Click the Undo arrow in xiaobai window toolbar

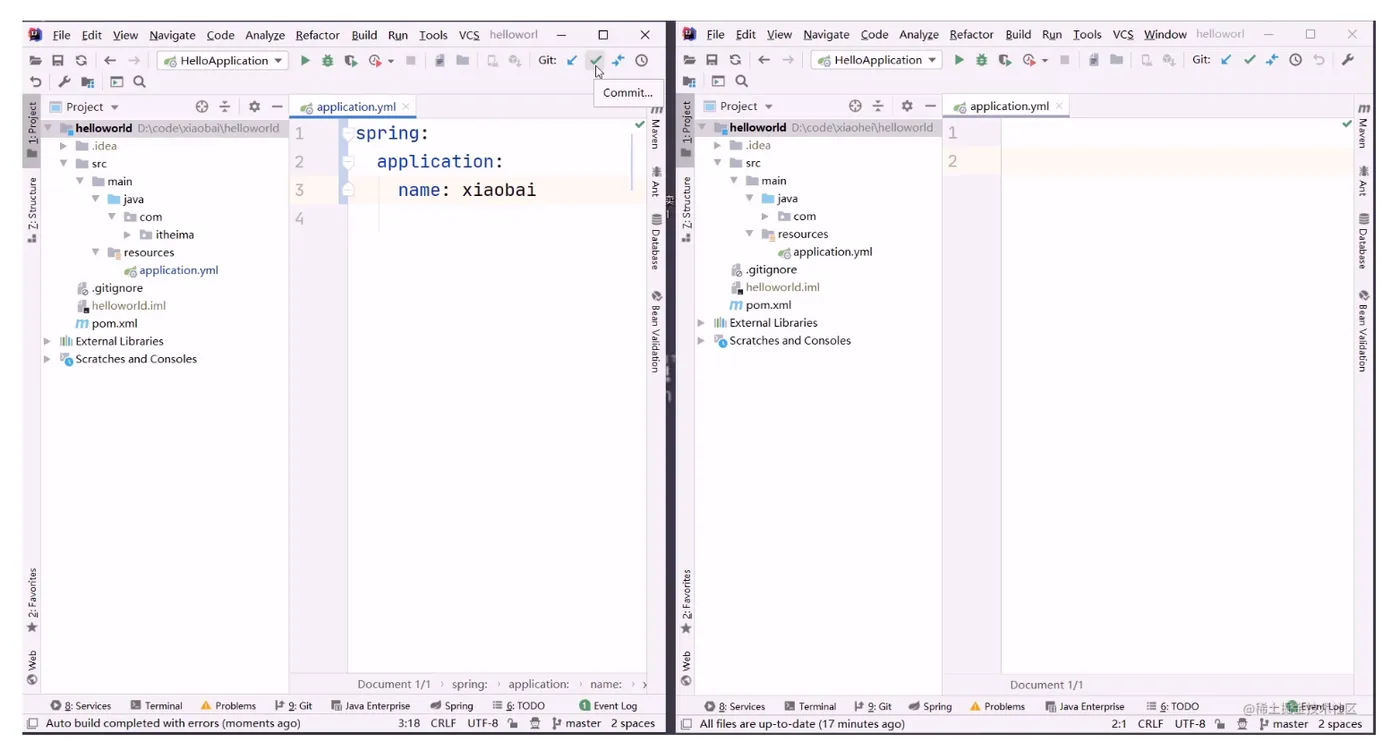[36, 82]
